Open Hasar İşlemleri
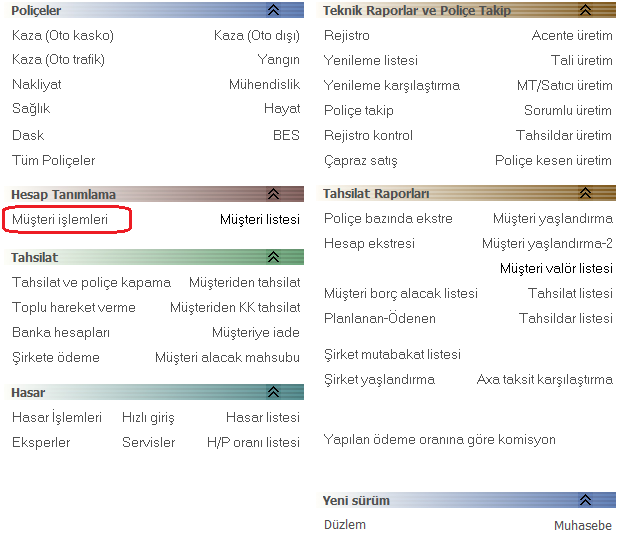 coord(57,417)
